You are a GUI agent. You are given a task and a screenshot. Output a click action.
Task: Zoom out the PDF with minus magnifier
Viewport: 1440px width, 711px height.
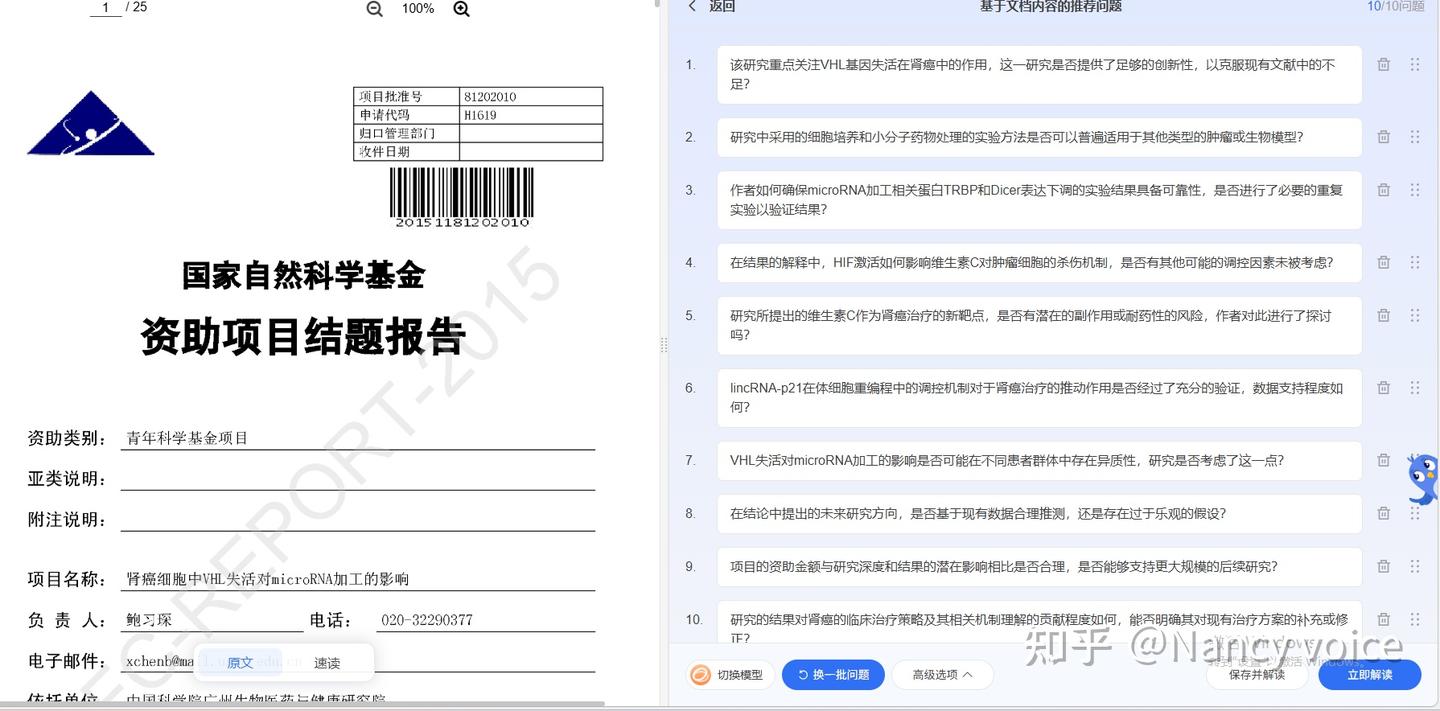tap(374, 9)
